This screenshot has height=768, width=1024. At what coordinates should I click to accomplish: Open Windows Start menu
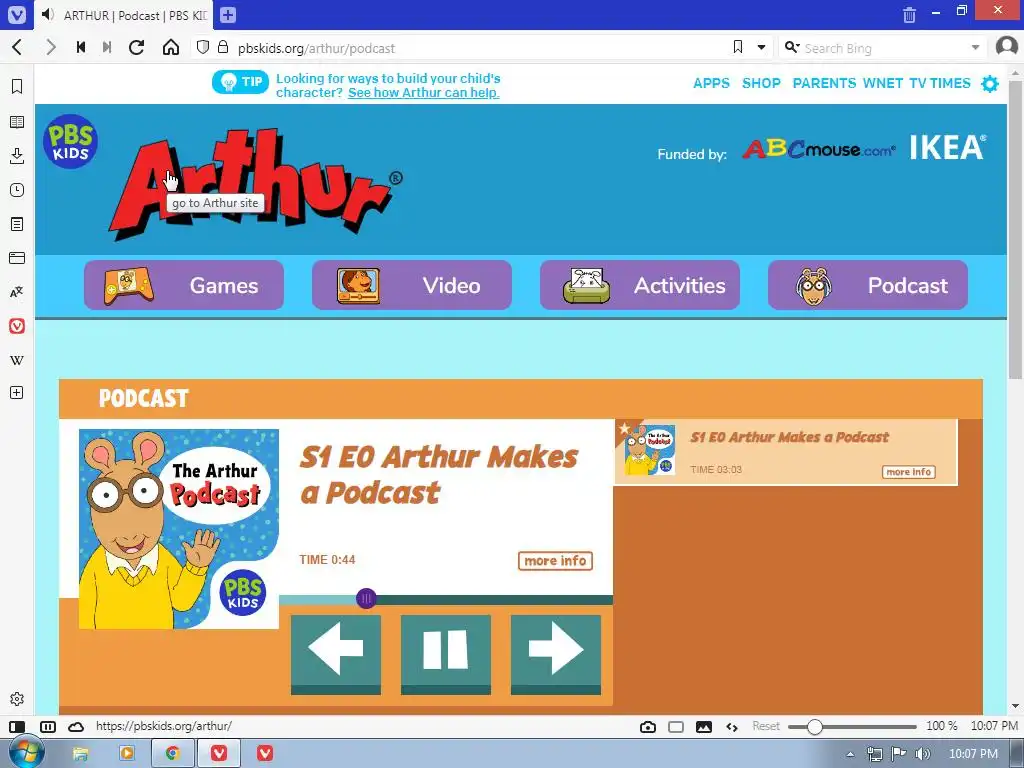pos(26,752)
